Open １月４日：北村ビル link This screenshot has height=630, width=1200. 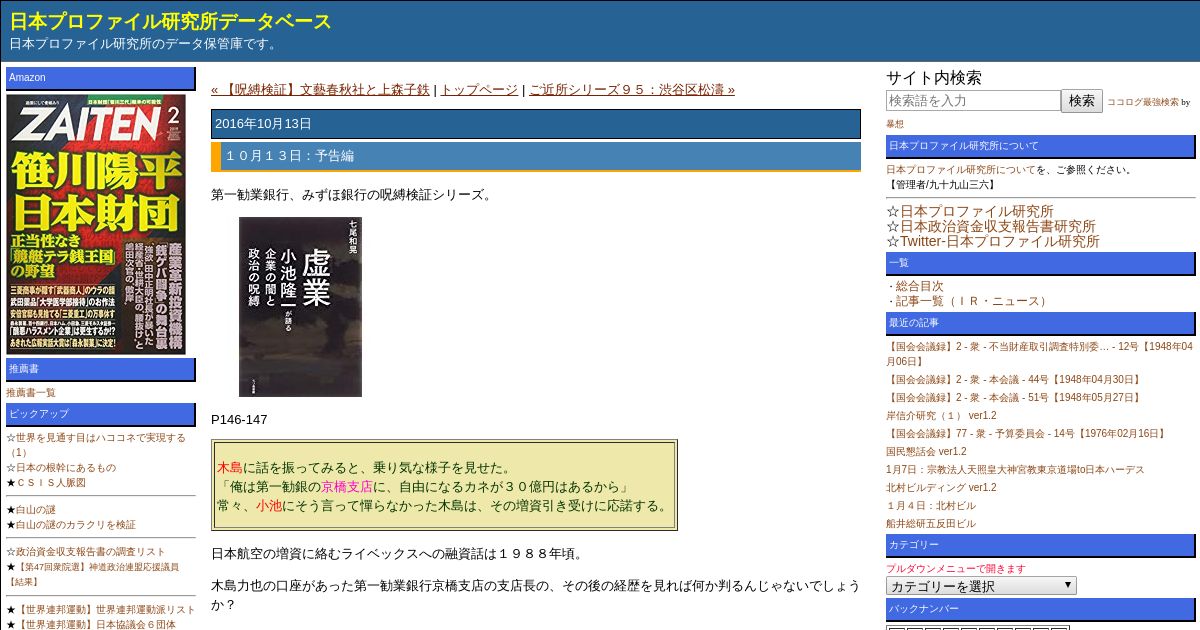tap(931, 506)
